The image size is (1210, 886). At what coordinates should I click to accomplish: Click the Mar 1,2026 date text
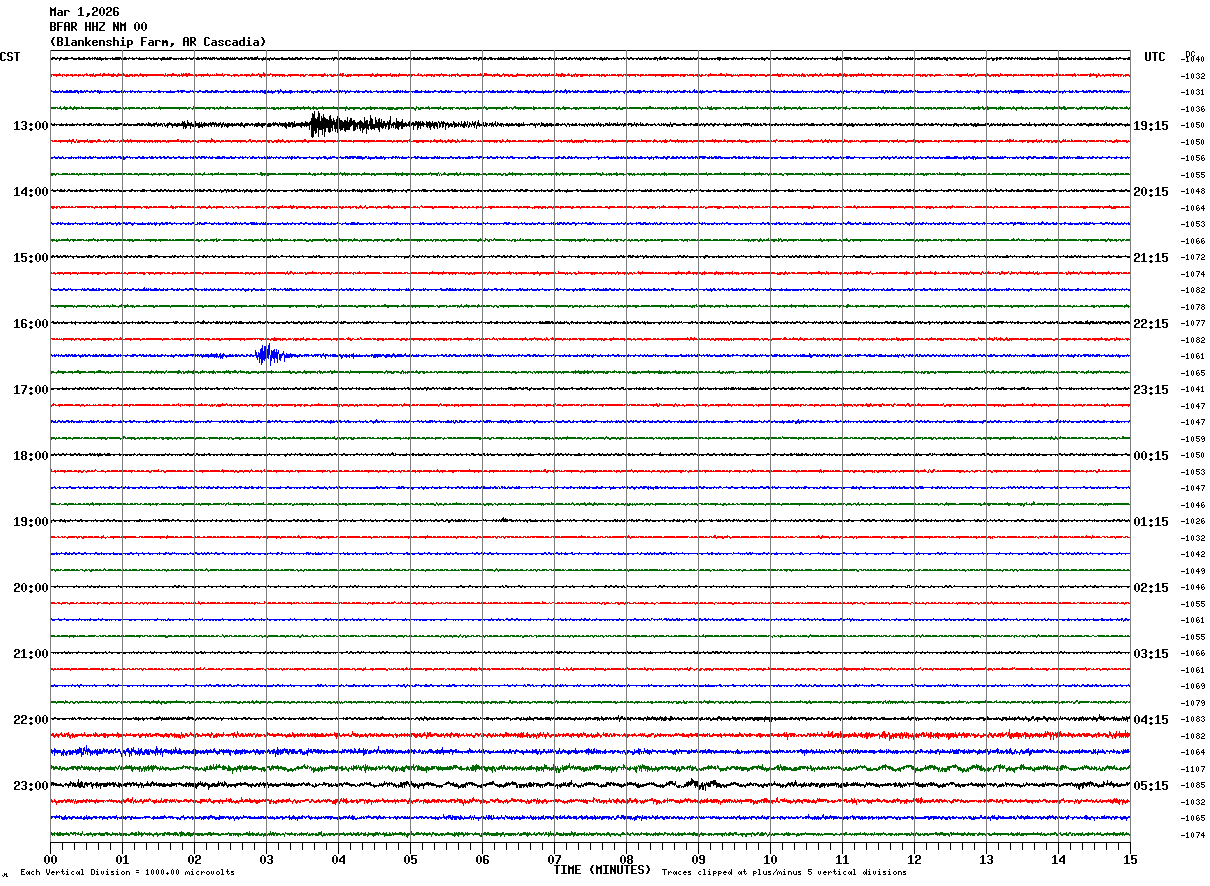[x=84, y=12]
